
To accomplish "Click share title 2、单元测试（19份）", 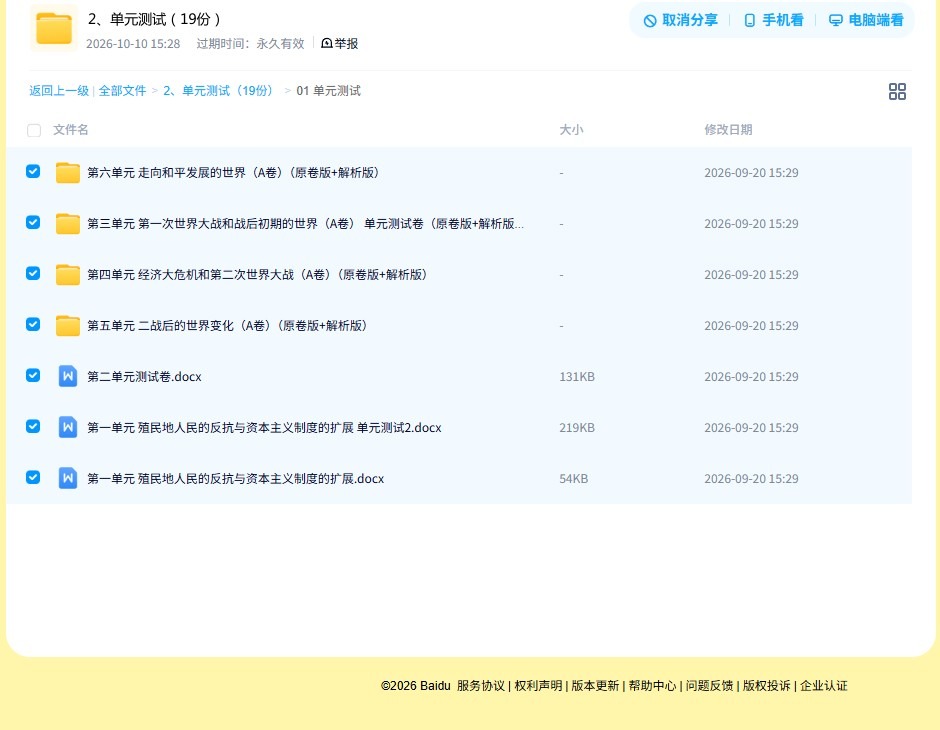I will click(x=155, y=19).
